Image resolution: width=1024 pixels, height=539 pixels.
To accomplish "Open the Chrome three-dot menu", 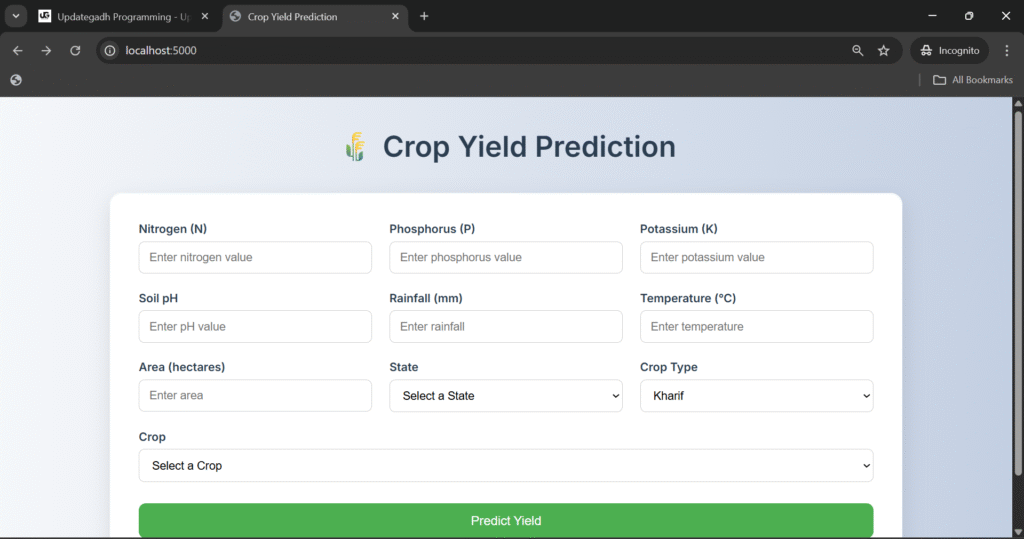I will click(1007, 50).
